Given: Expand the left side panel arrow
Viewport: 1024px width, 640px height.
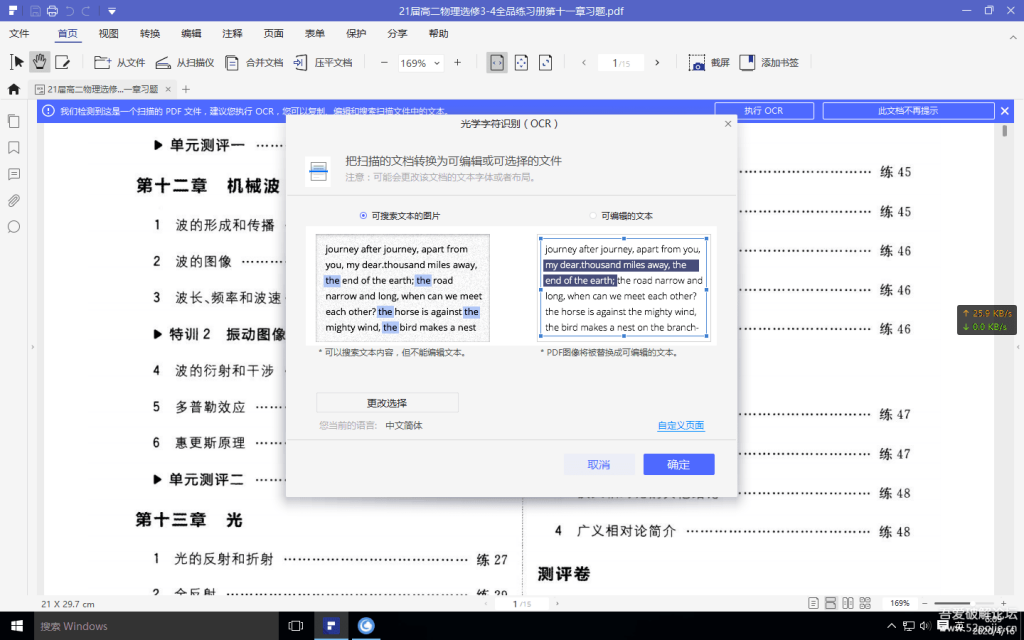Looking at the screenshot, I should tap(33, 347).
